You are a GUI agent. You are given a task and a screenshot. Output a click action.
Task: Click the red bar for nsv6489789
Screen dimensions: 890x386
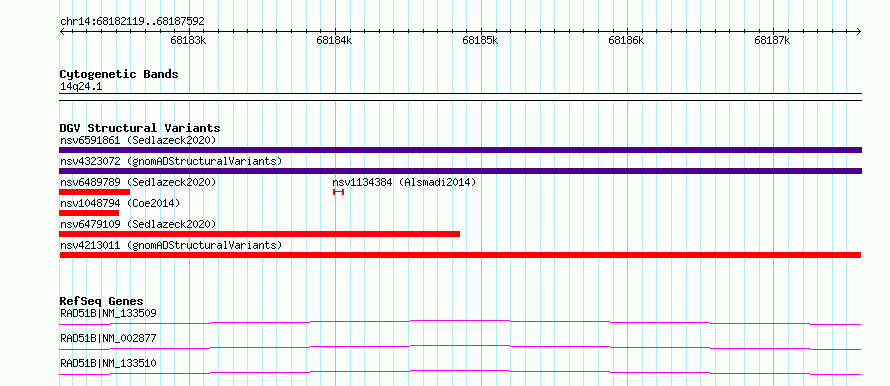pos(95,192)
